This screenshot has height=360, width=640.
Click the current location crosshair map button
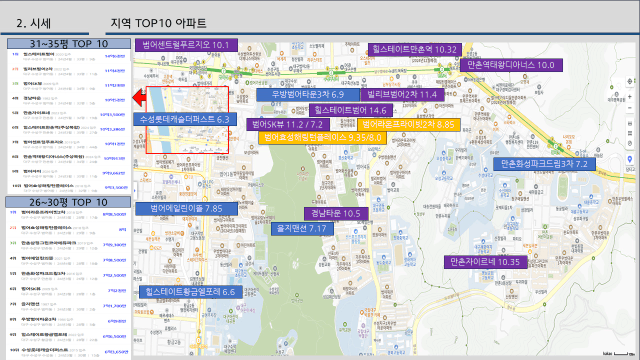point(630,81)
